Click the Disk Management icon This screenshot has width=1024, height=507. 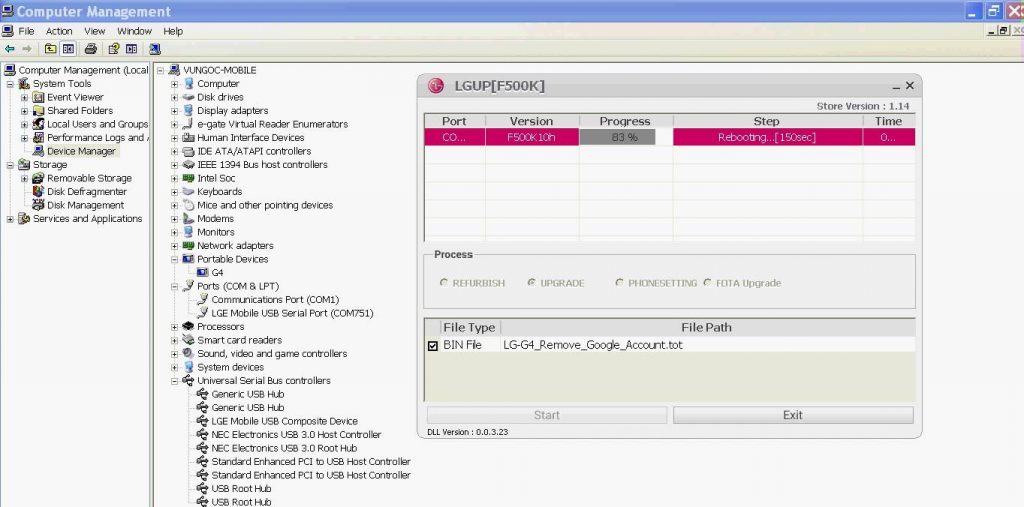tap(39, 205)
